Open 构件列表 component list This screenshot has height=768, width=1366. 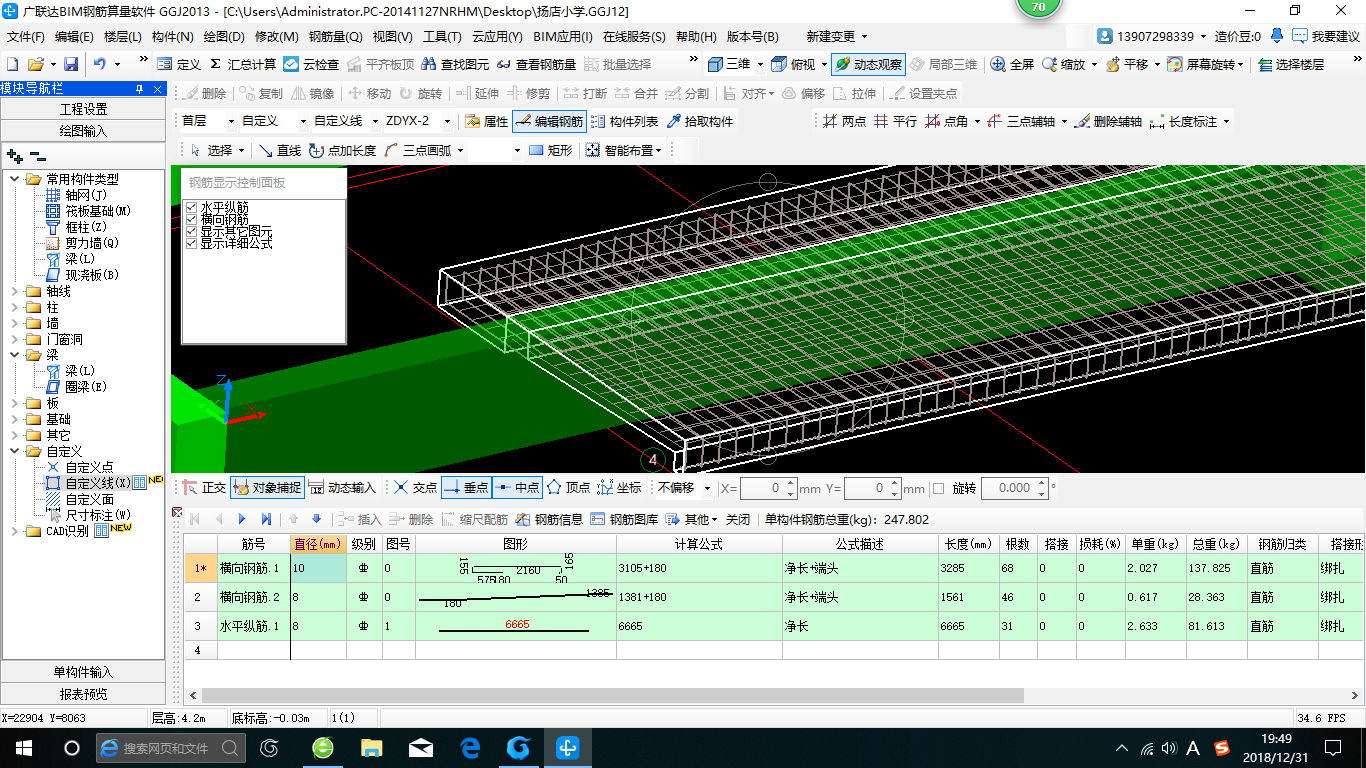click(624, 121)
